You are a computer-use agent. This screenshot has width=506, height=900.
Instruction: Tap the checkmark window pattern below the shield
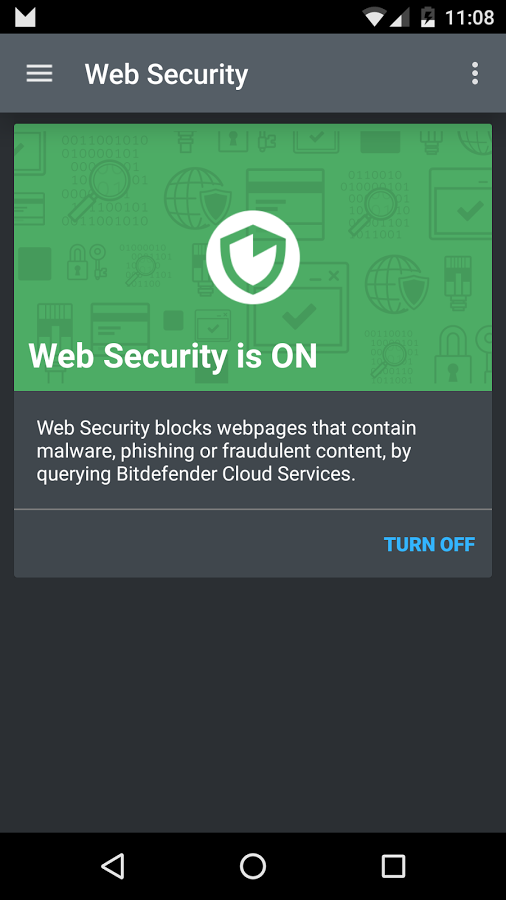point(299,307)
